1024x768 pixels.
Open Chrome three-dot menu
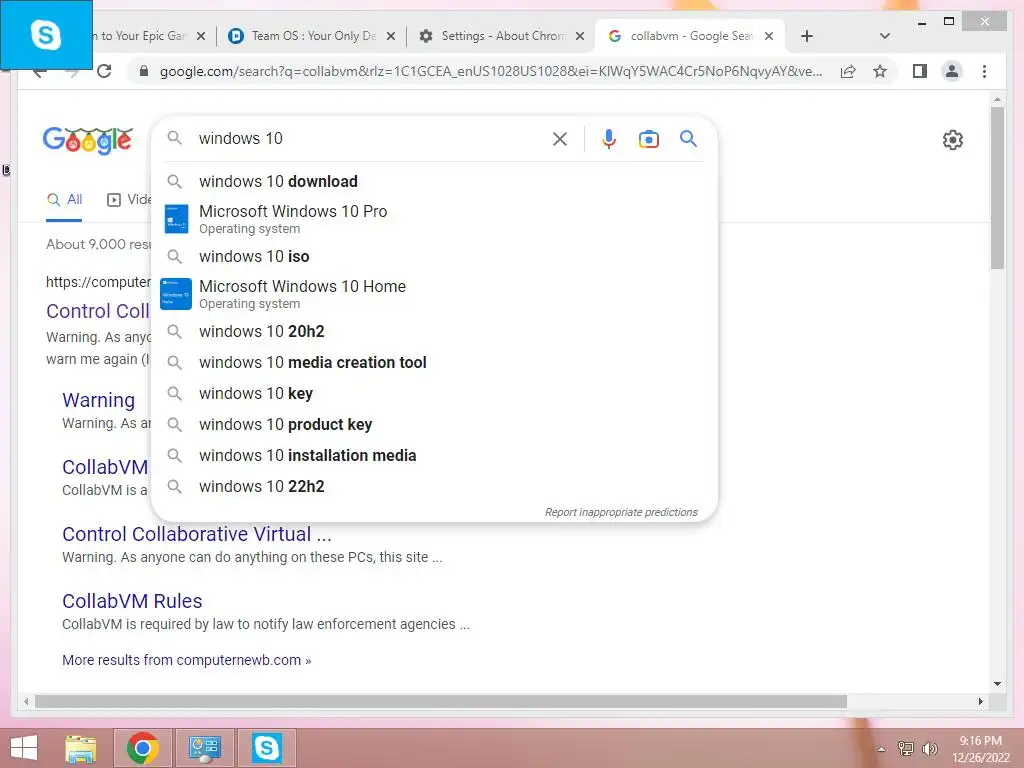pyautogui.click(x=984, y=71)
